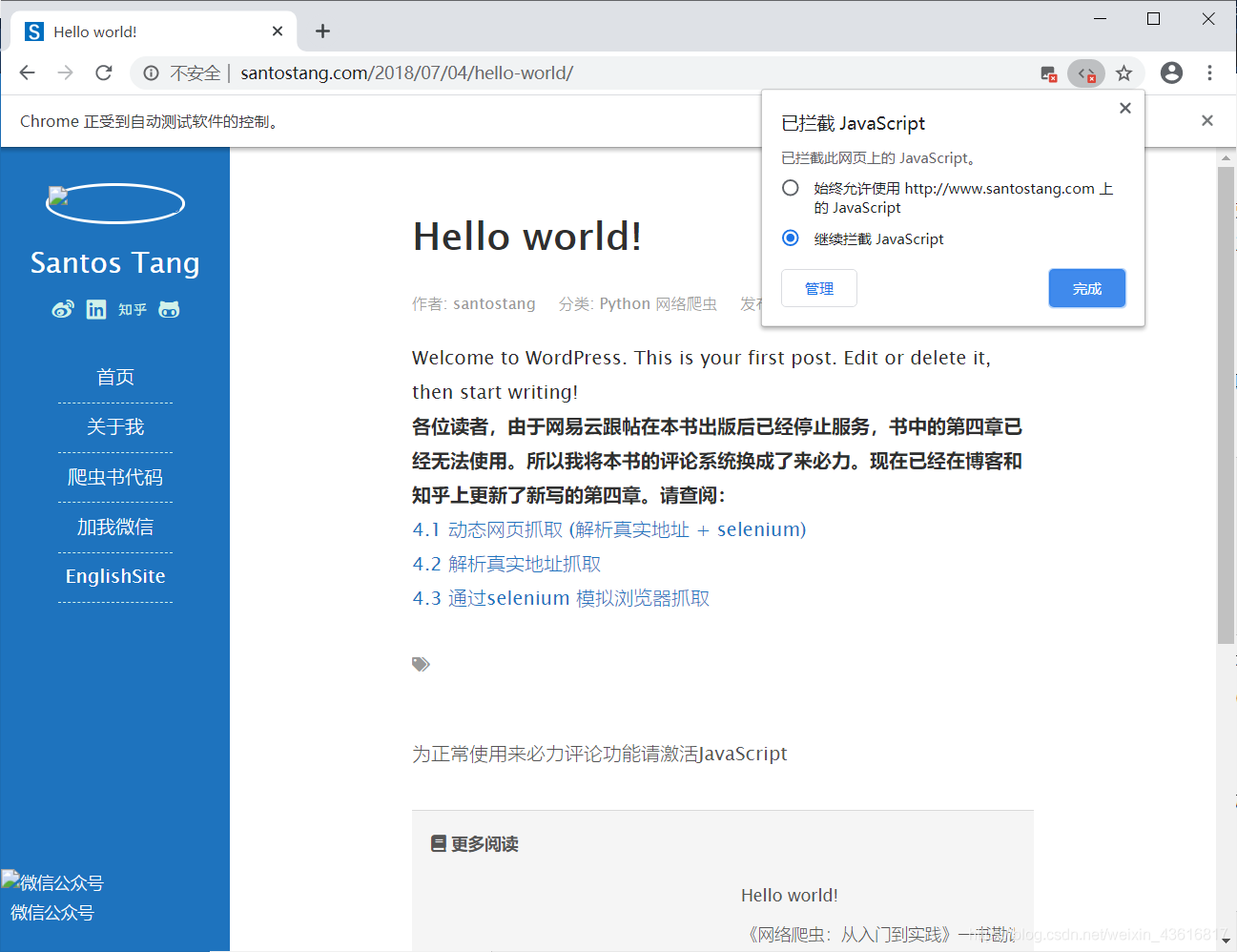Click the 完成 button
This screenshot has width=1237, height=952.
tap(1087, 288)
